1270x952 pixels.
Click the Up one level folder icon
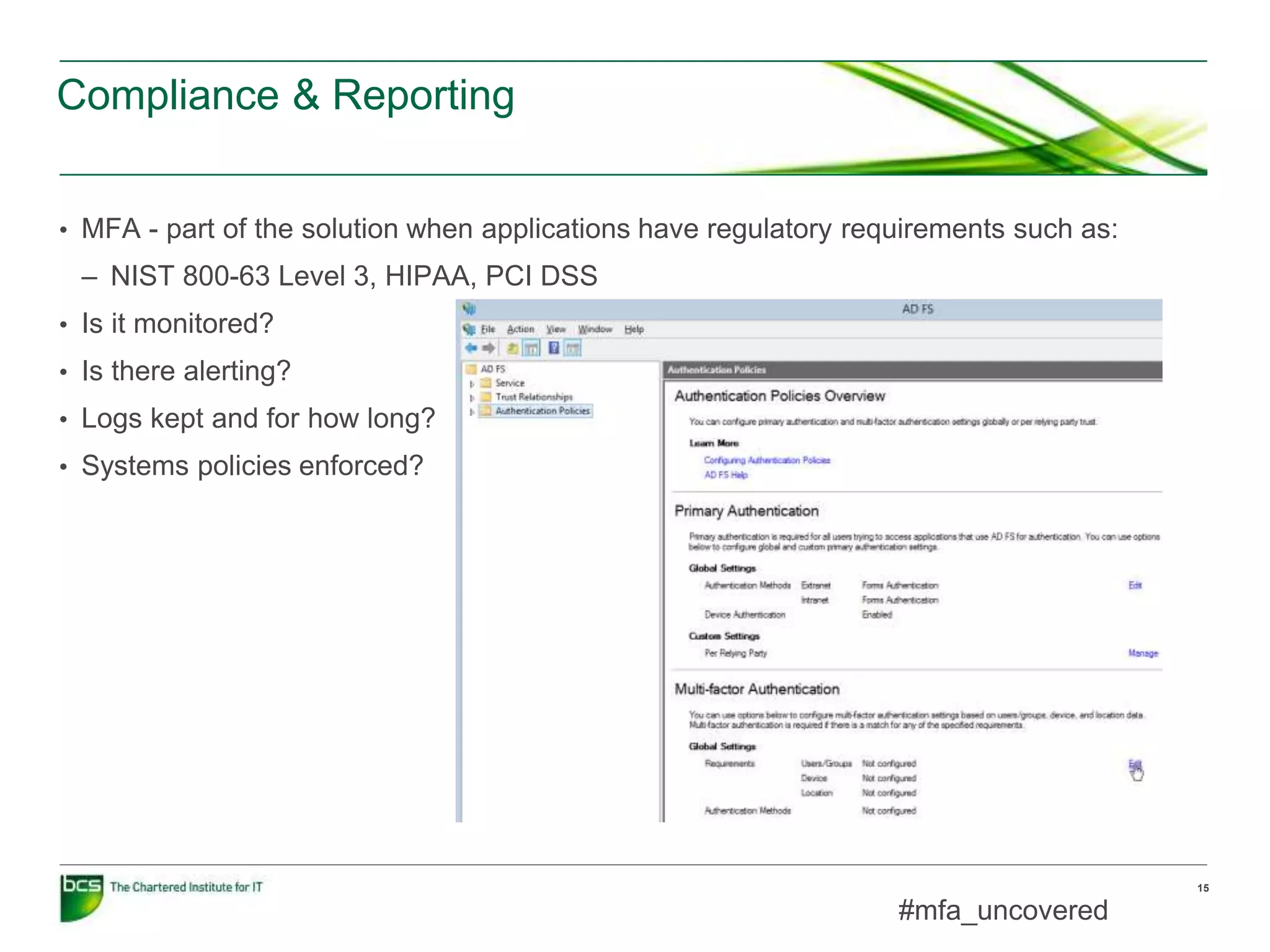tap(513, 348)
